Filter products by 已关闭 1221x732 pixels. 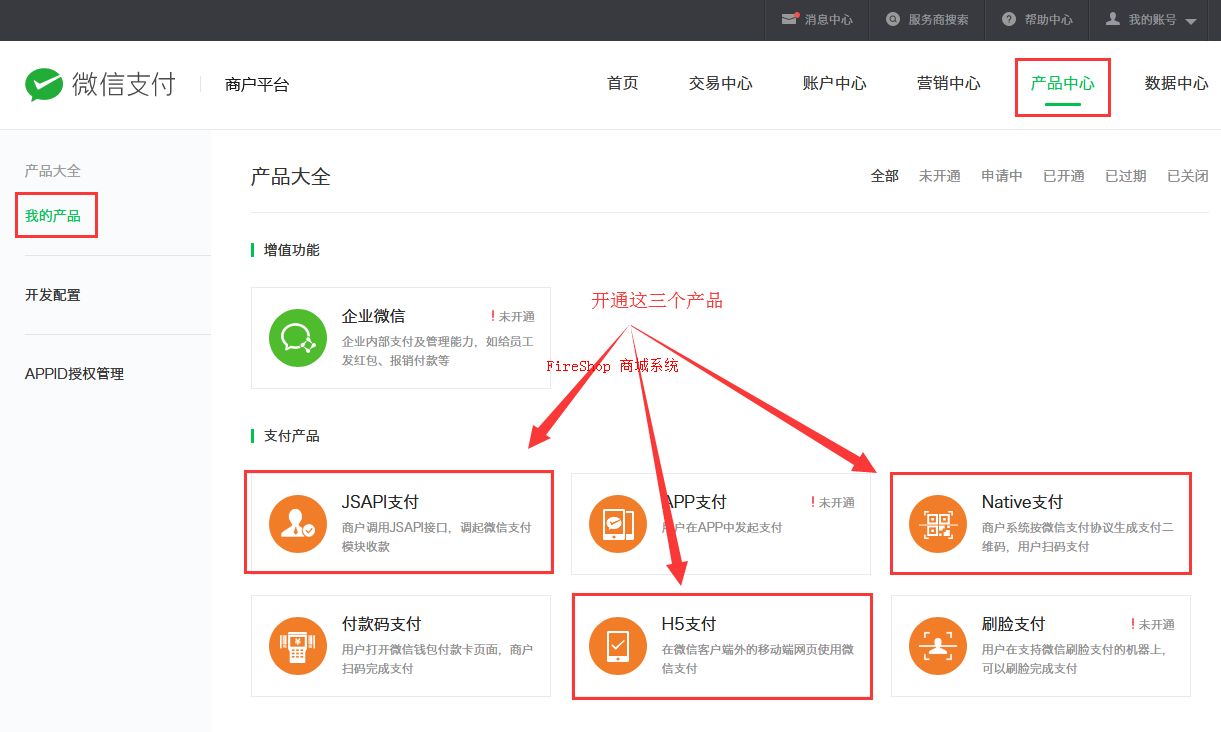pyautogui.click(x=1188, y=176)
